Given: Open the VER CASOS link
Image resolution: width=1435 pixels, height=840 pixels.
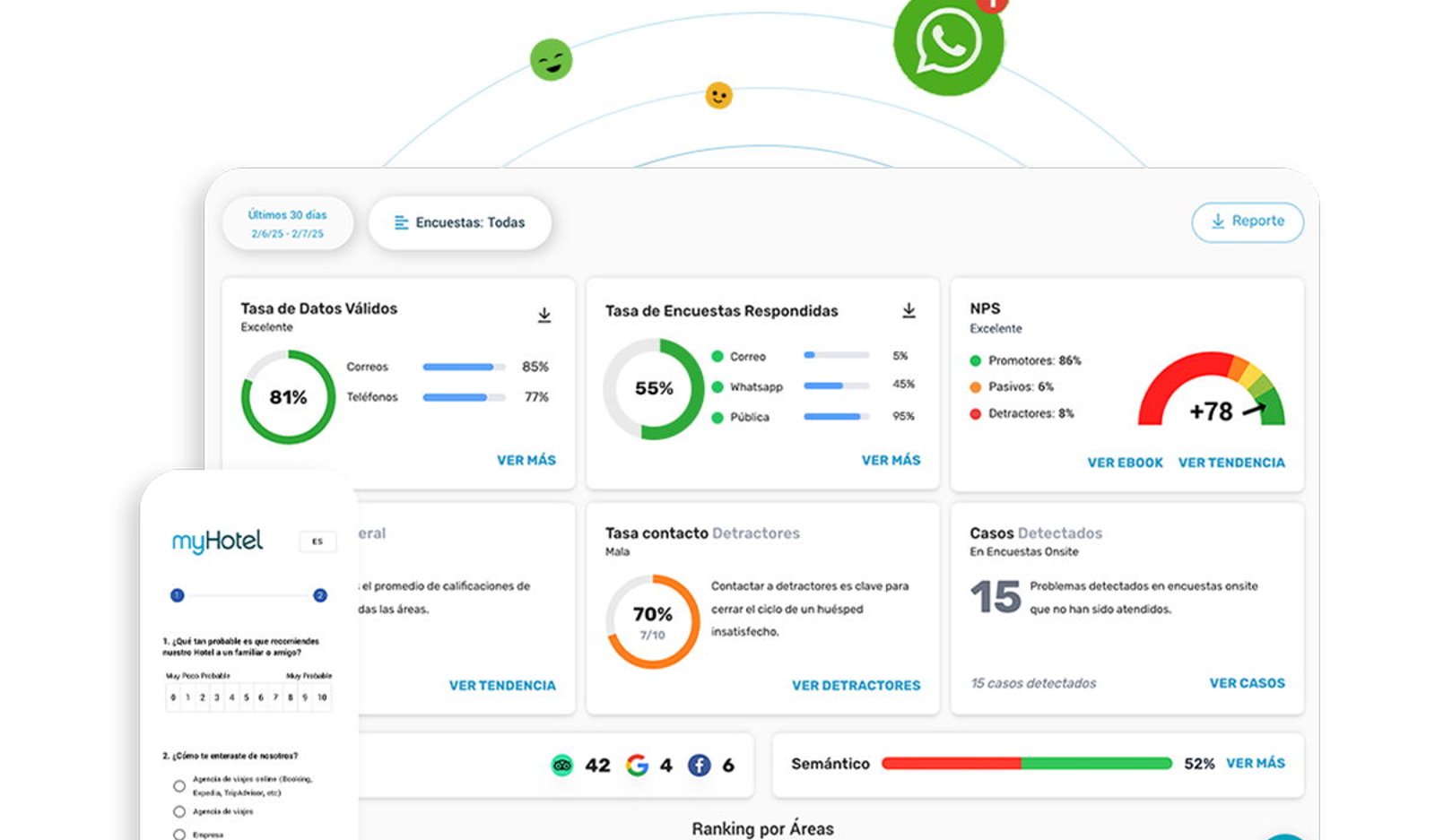Looking at the screenshot, I should [x=1247, y=683].
